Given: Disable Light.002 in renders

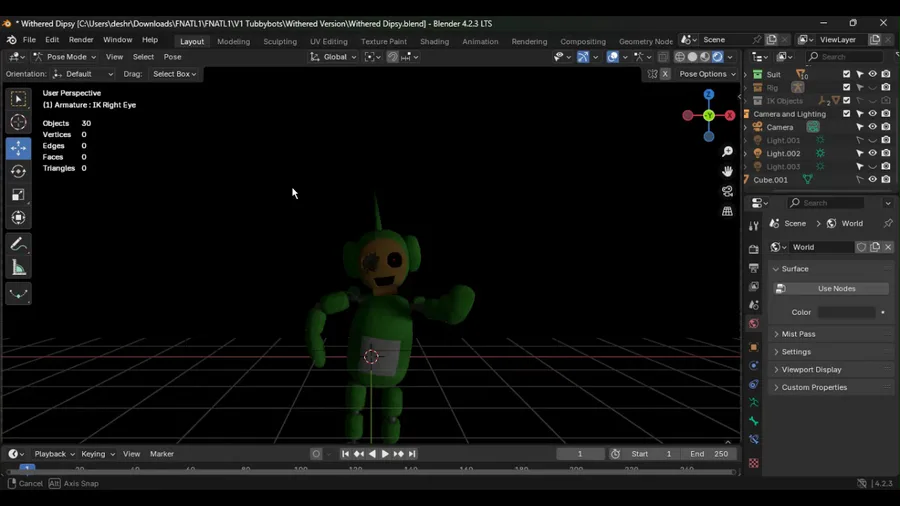Looking at the screenshot, I should click(886, 153).
